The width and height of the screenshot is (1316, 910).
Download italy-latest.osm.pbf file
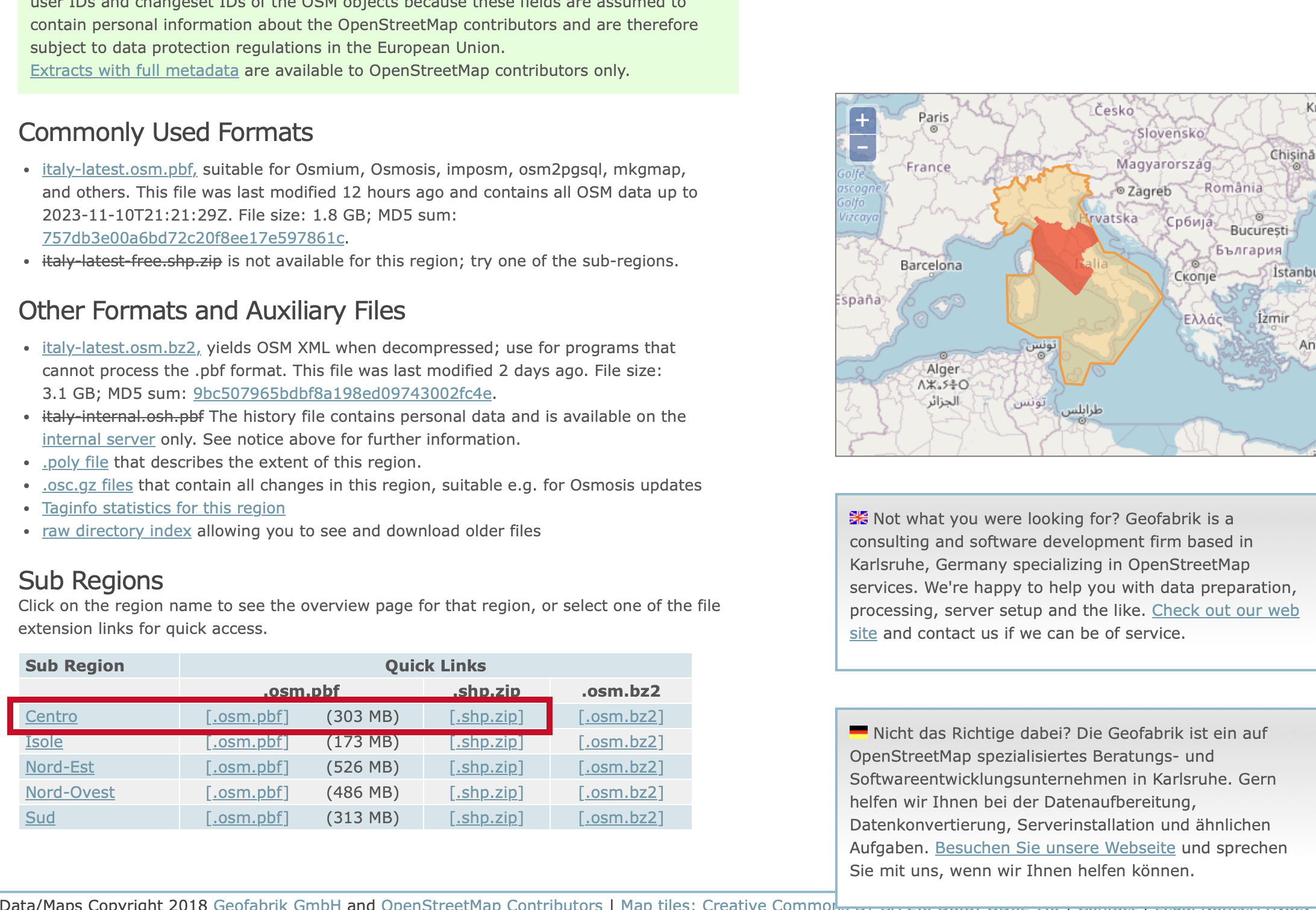[119, 169]
